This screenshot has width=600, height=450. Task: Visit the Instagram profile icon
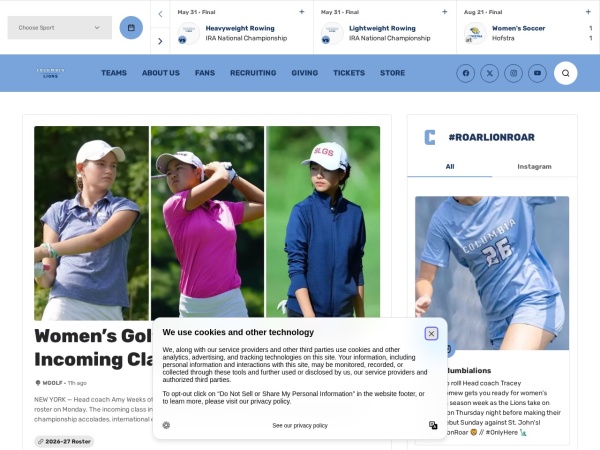click(514, 73)
